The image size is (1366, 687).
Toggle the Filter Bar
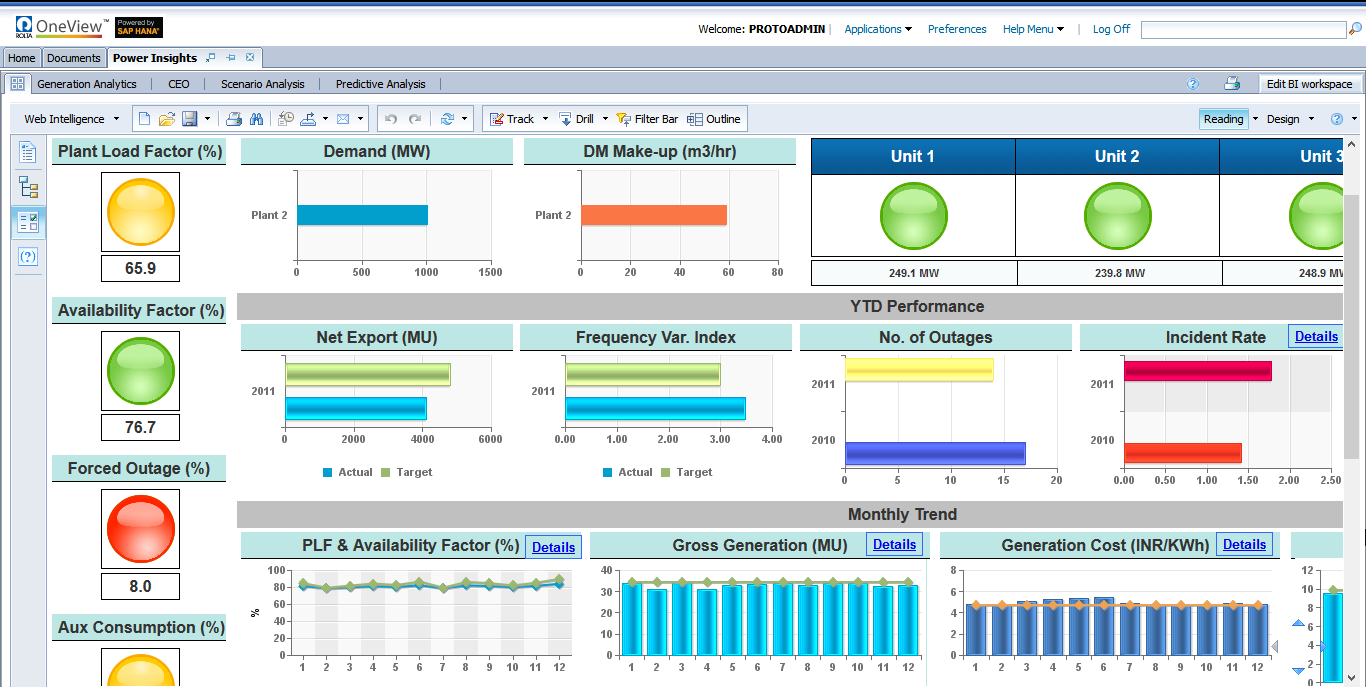pyautogui.click(x=646, y=119)
